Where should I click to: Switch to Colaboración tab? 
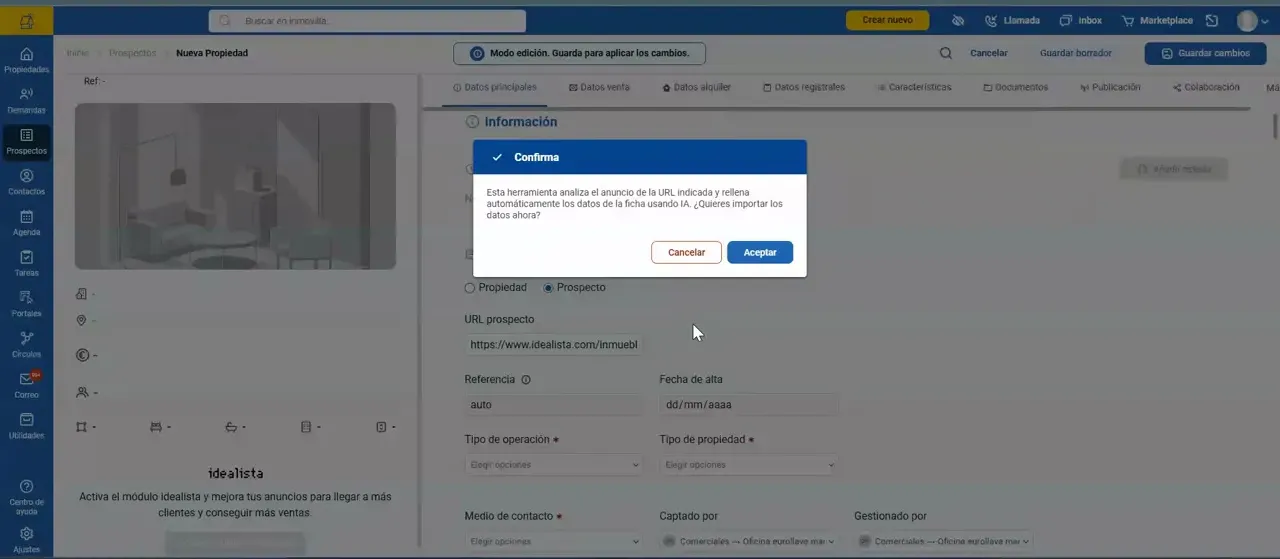[1206, 88]
